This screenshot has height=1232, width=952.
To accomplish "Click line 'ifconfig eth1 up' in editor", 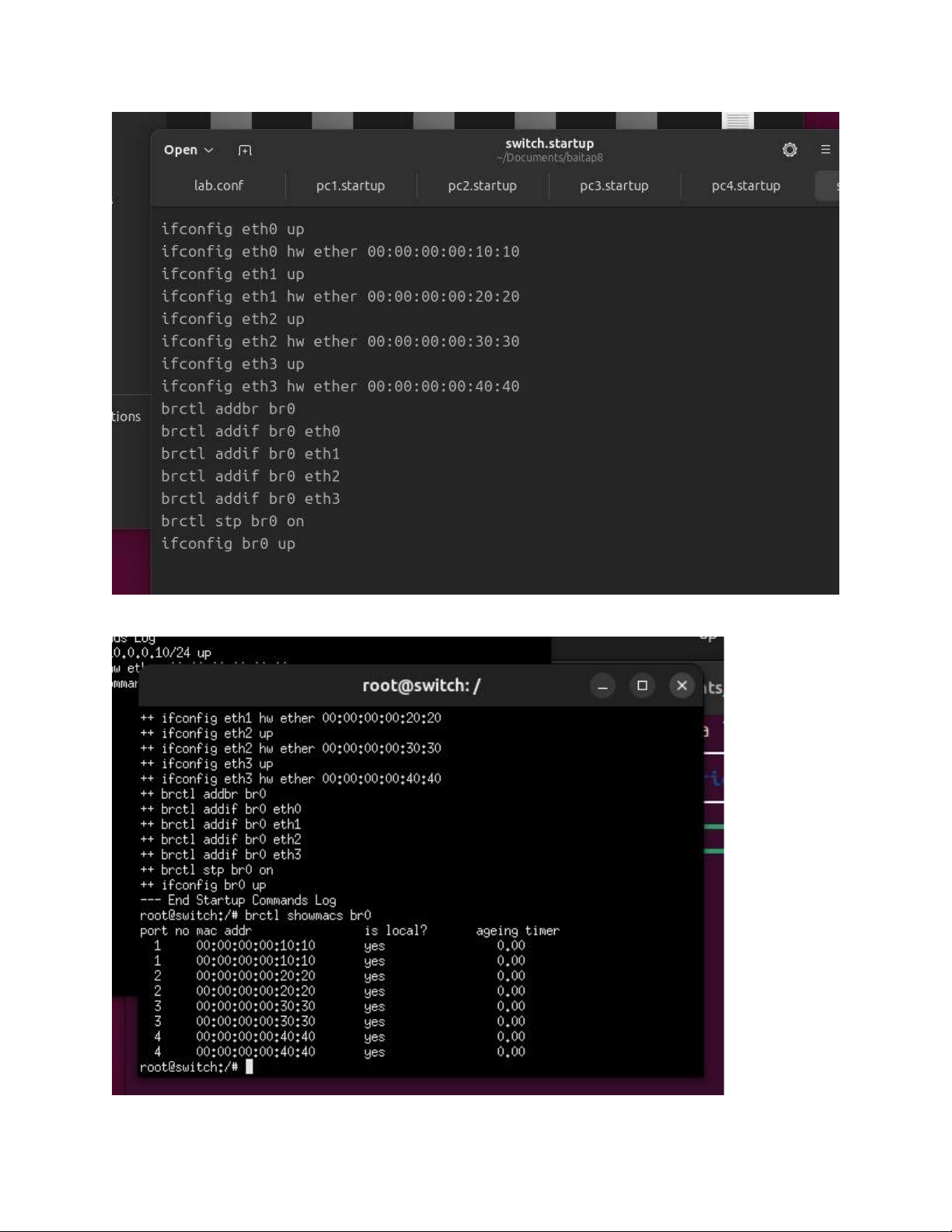I will [232, 274].
